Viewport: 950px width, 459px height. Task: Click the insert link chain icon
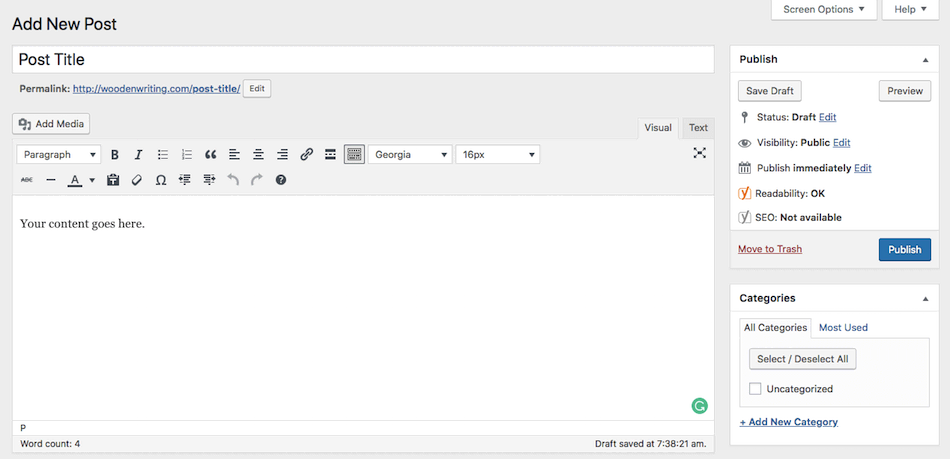coord(307,155)
